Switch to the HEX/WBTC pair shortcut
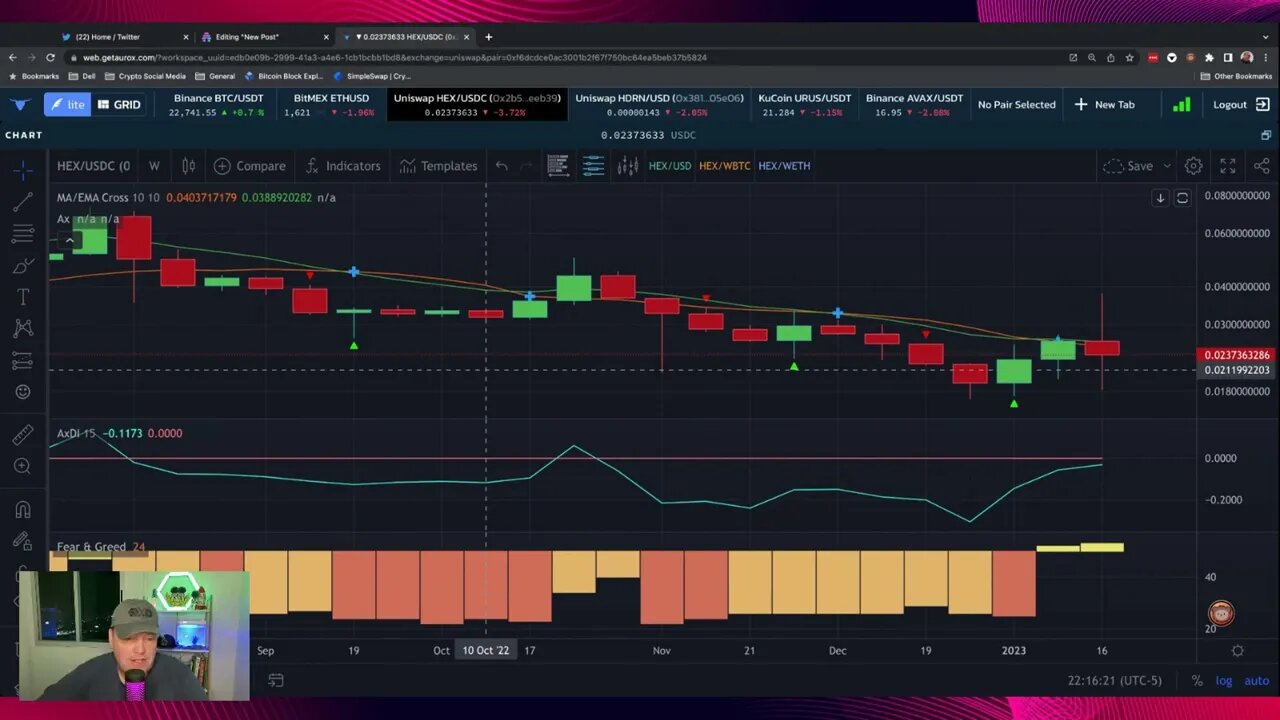Viewport: 1280px width, 720px height. (x=724, y=166)
